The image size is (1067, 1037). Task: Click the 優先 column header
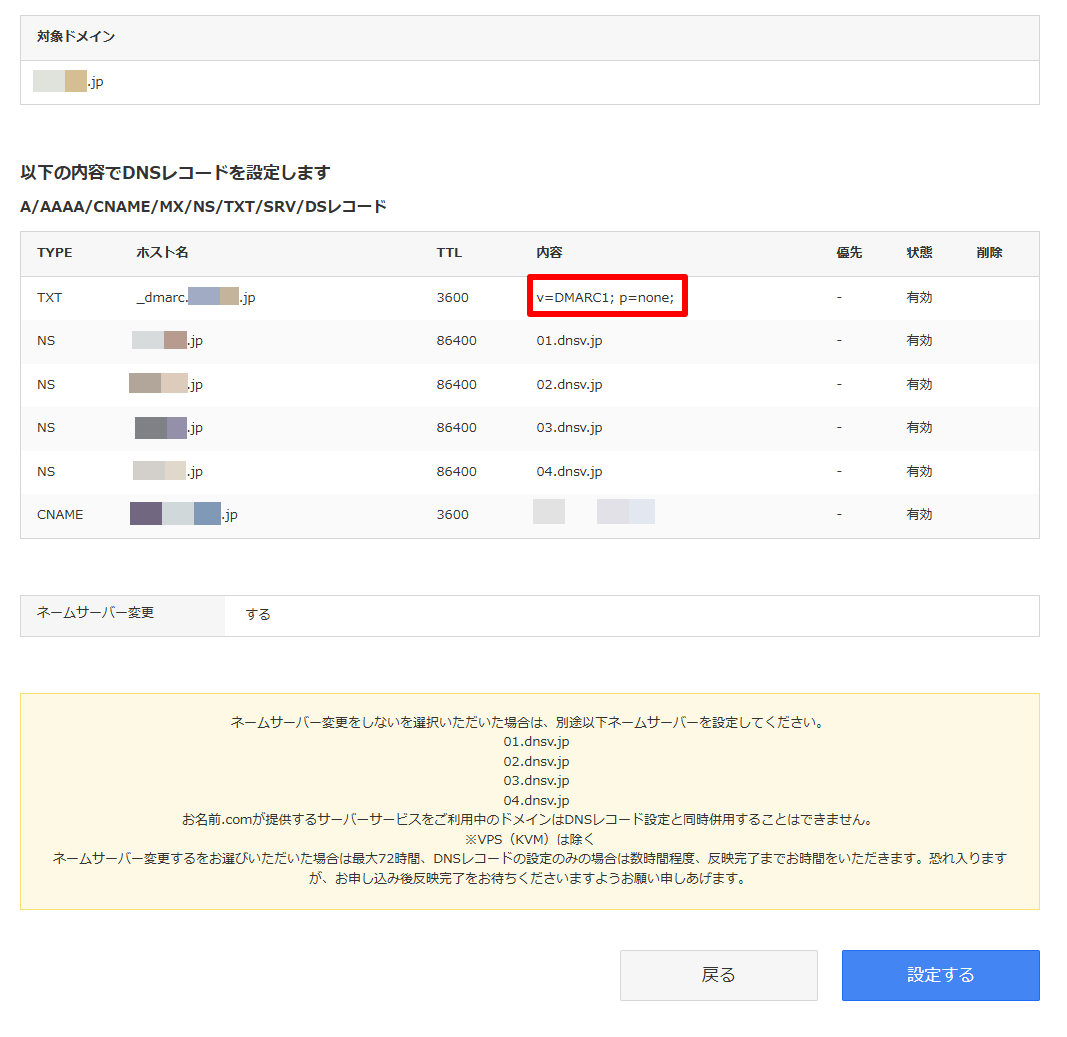click(849, 253)
